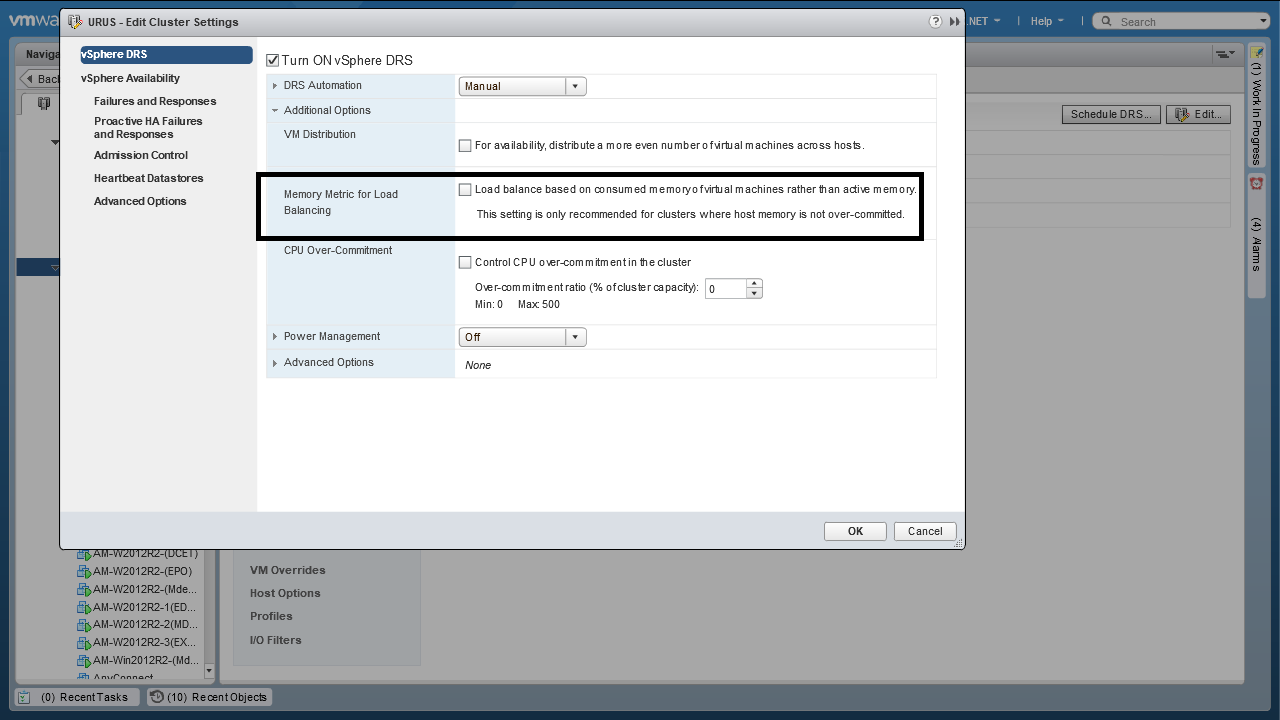Screen dimensions: 1280x720
Task: Open the Recent Objects panel
Action: pos(209,697)
